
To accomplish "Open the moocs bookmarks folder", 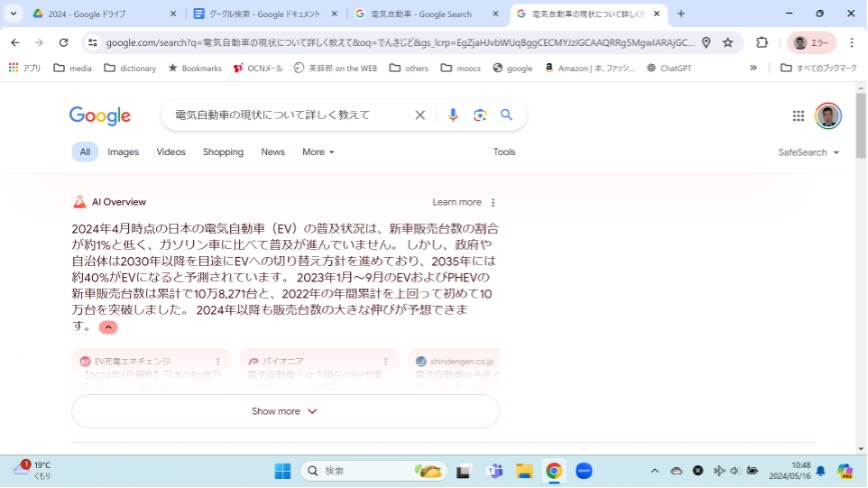I will [x=461, y=68].
